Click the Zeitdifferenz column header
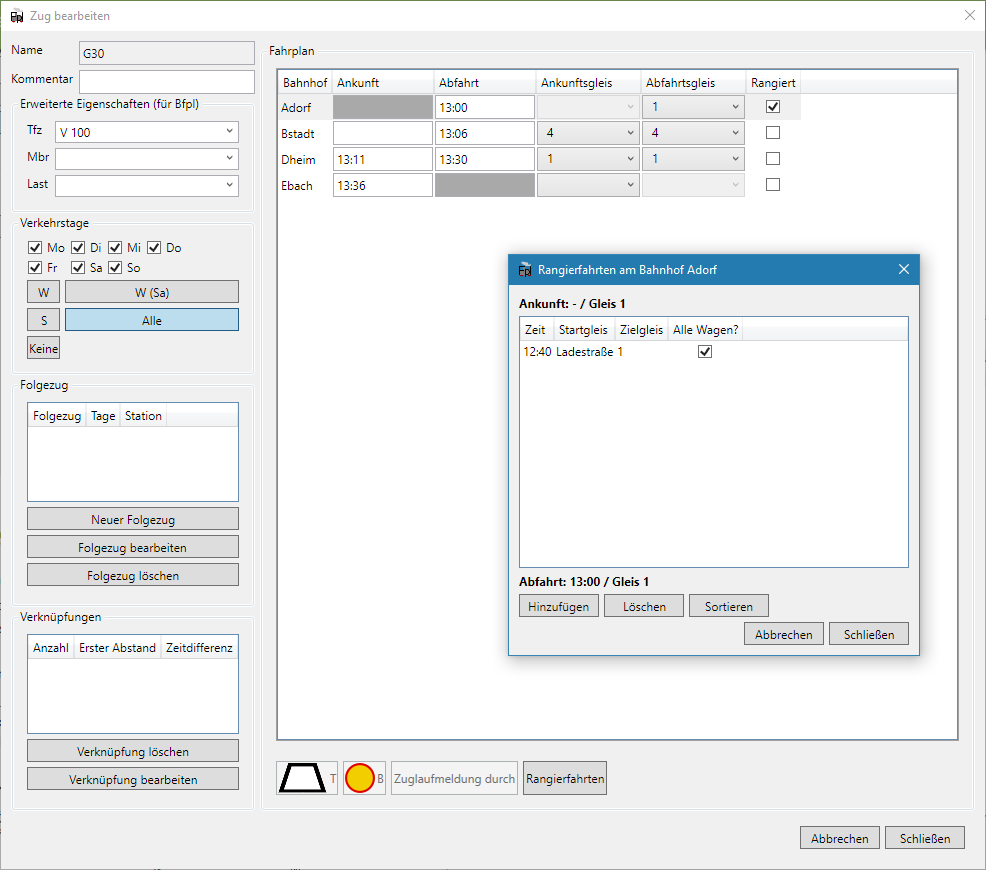 pos(199,647)
